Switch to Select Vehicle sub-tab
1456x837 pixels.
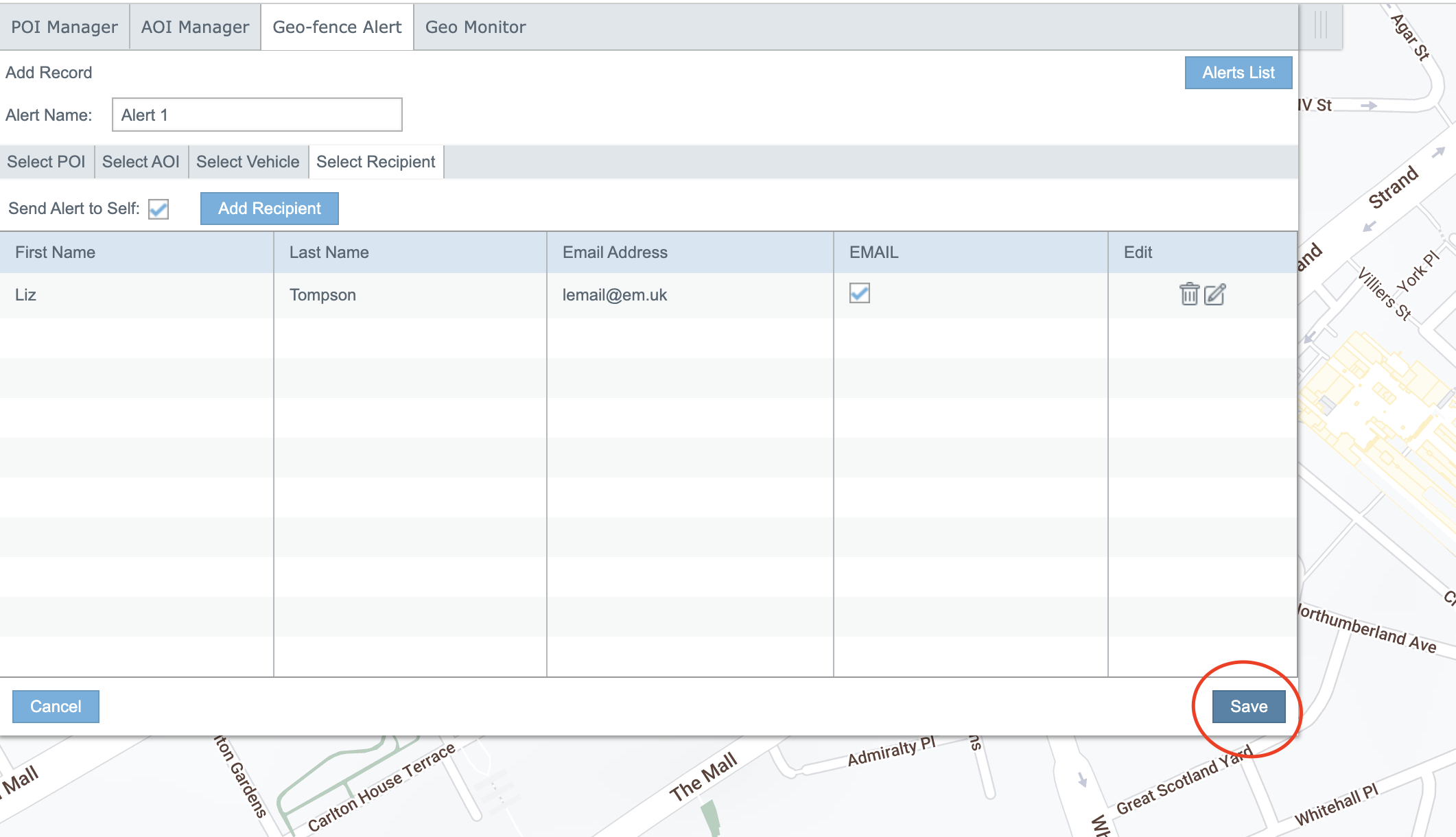248,162
